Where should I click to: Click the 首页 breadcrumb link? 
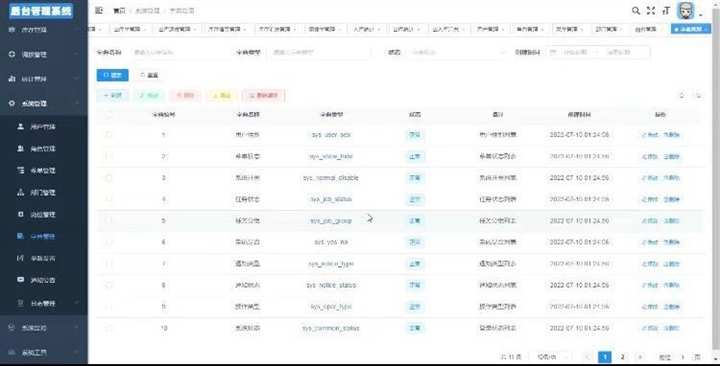click(119, 11)
